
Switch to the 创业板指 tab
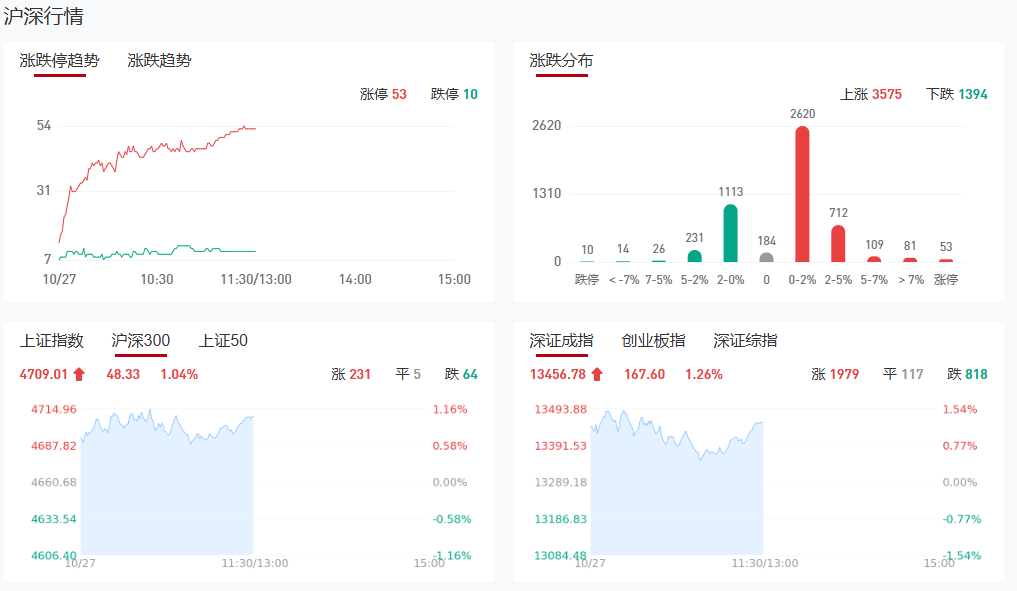click(x=653, y=341)
